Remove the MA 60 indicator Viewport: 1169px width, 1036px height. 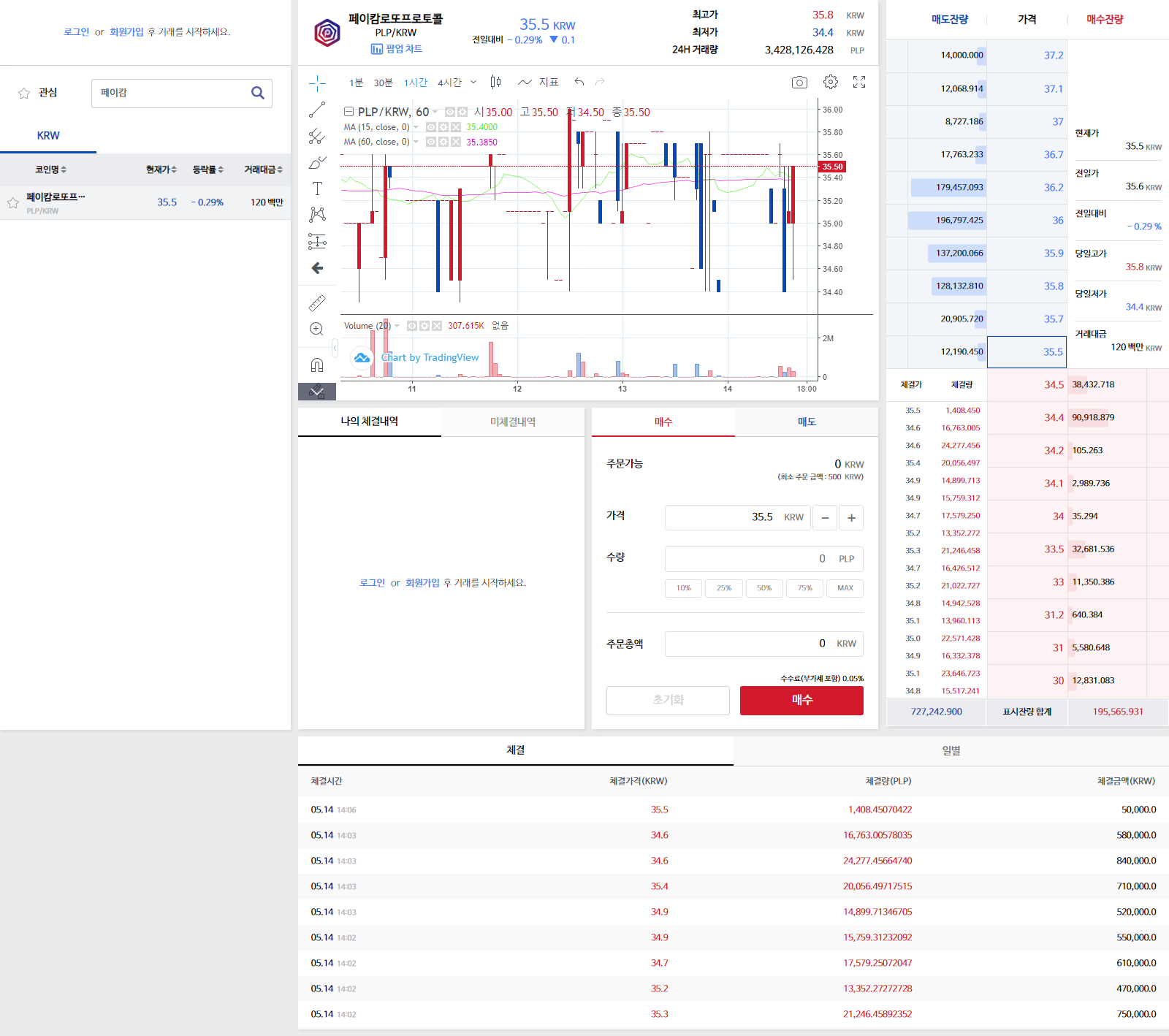(456, 142)
